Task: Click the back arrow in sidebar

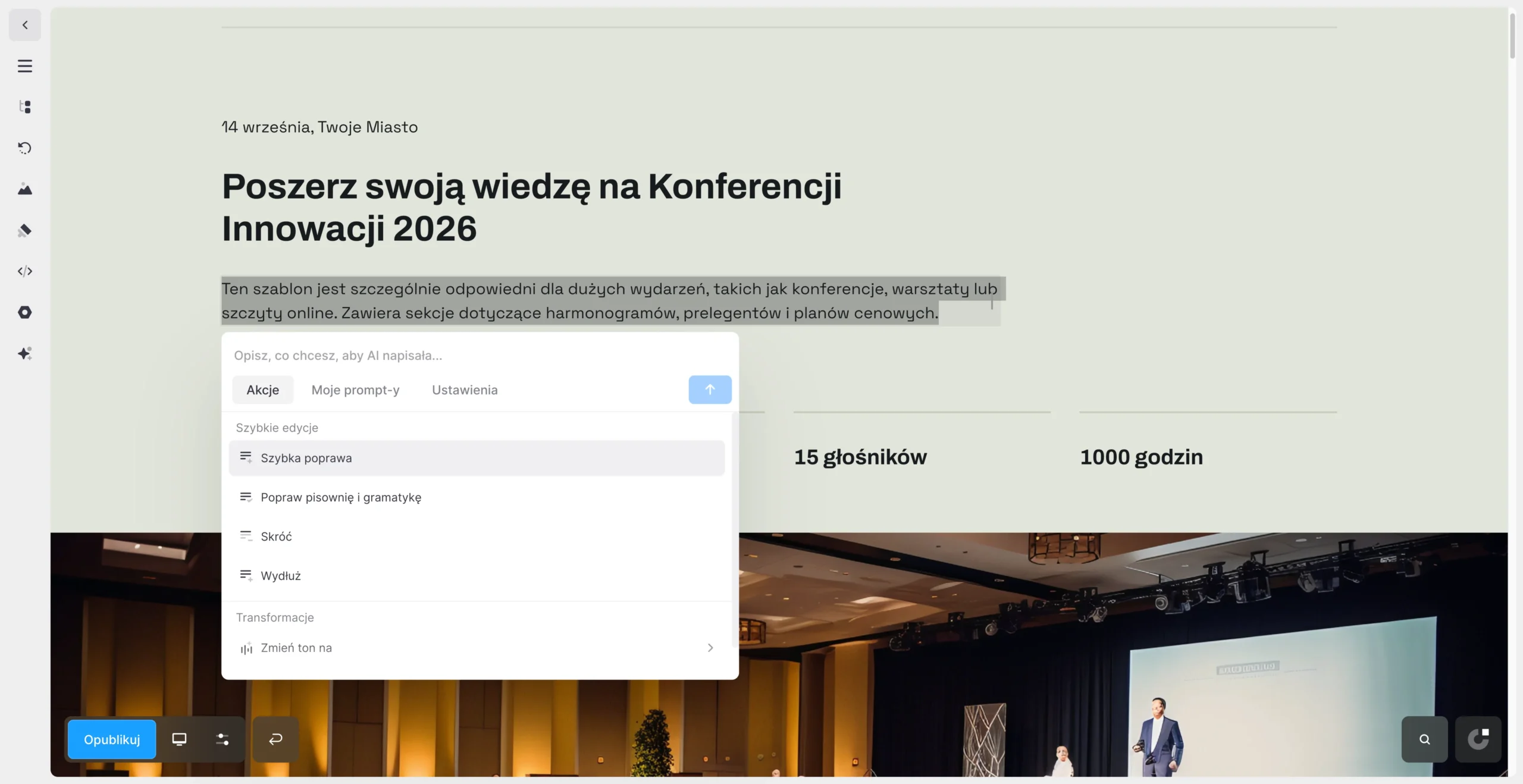Action: click(25, 25)
